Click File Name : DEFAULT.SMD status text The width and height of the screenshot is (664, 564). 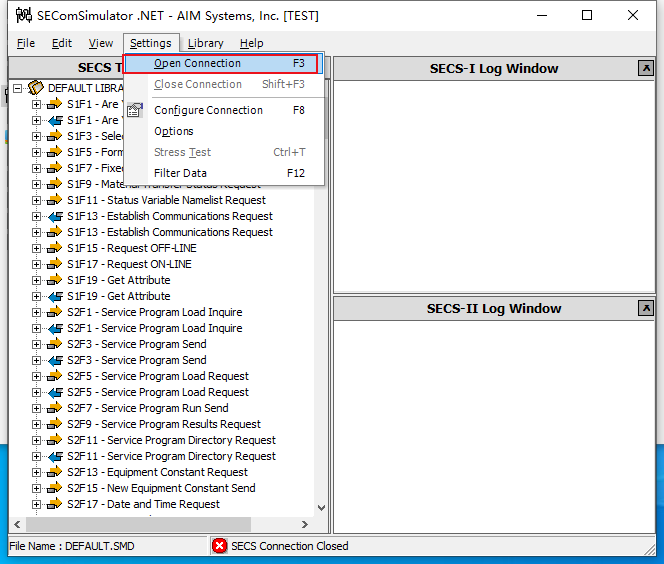click(x=72, y=546)
